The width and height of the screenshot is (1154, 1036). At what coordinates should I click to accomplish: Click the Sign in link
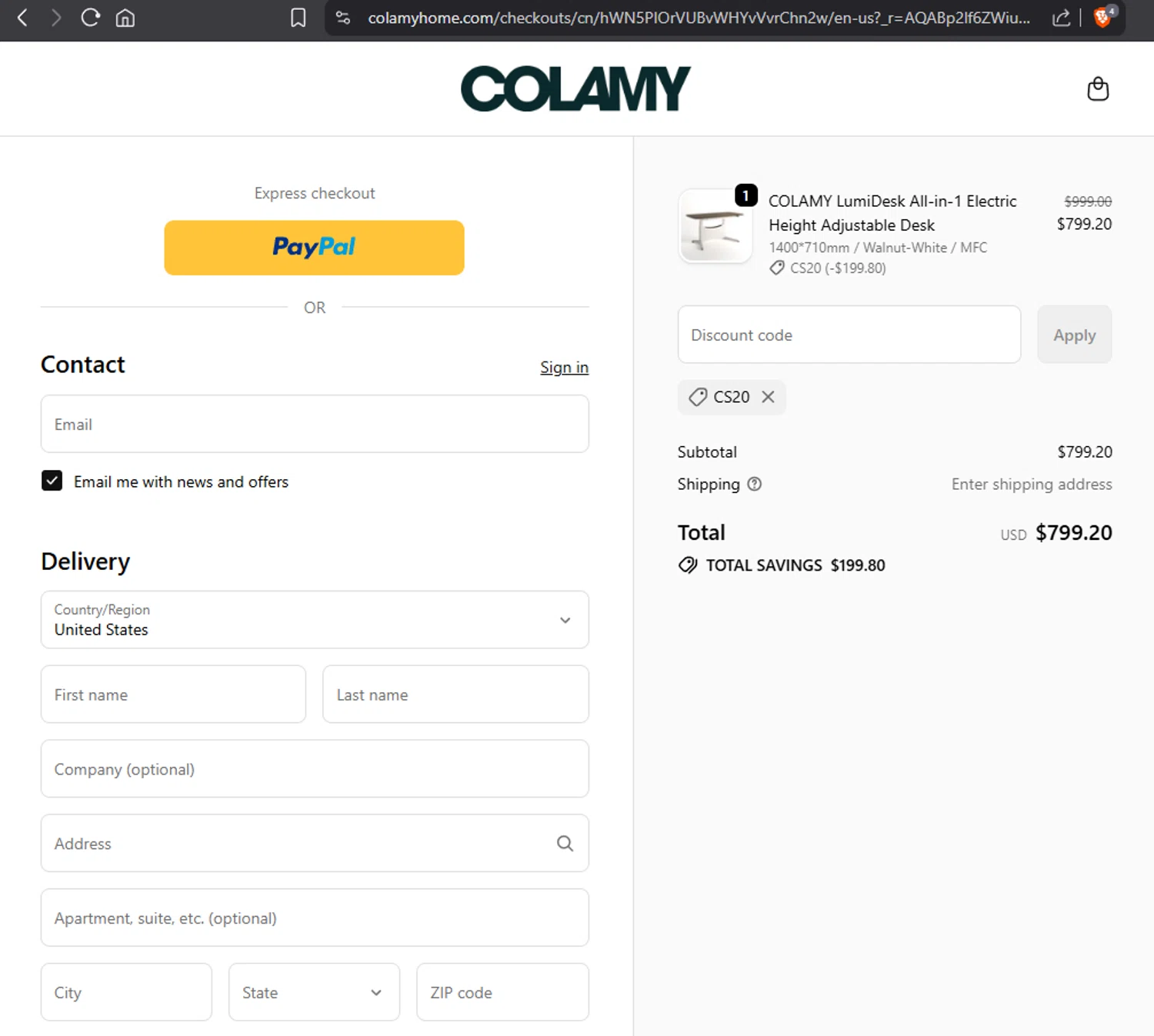point(564,368)
